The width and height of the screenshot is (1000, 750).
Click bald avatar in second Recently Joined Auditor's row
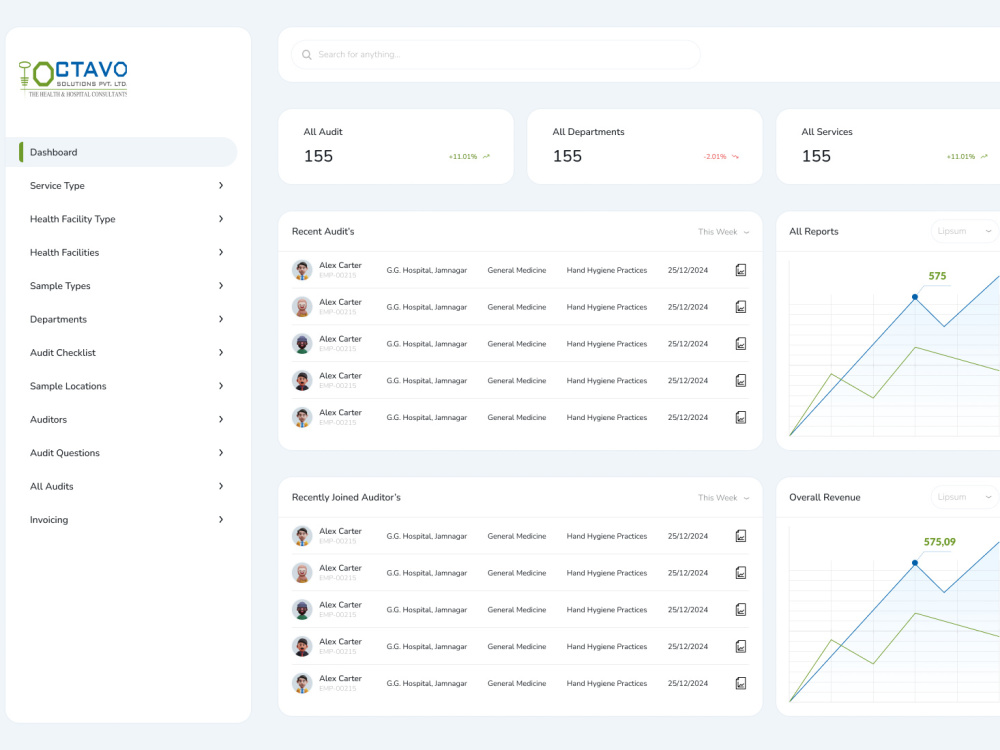coord(302,573)
